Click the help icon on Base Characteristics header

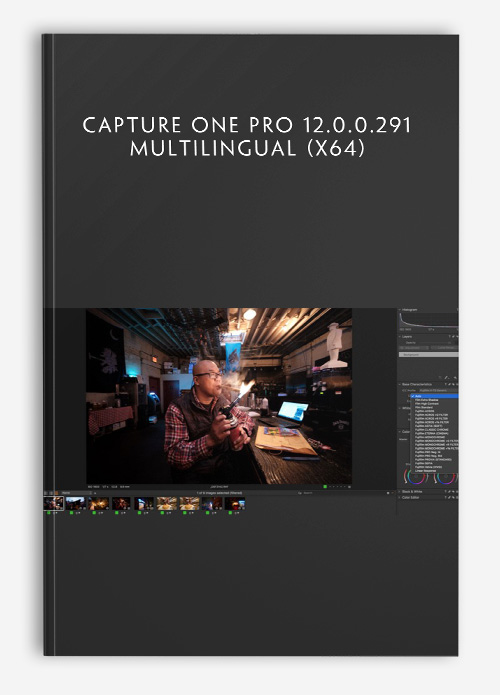pyautogui.click(x=445, y=384)
